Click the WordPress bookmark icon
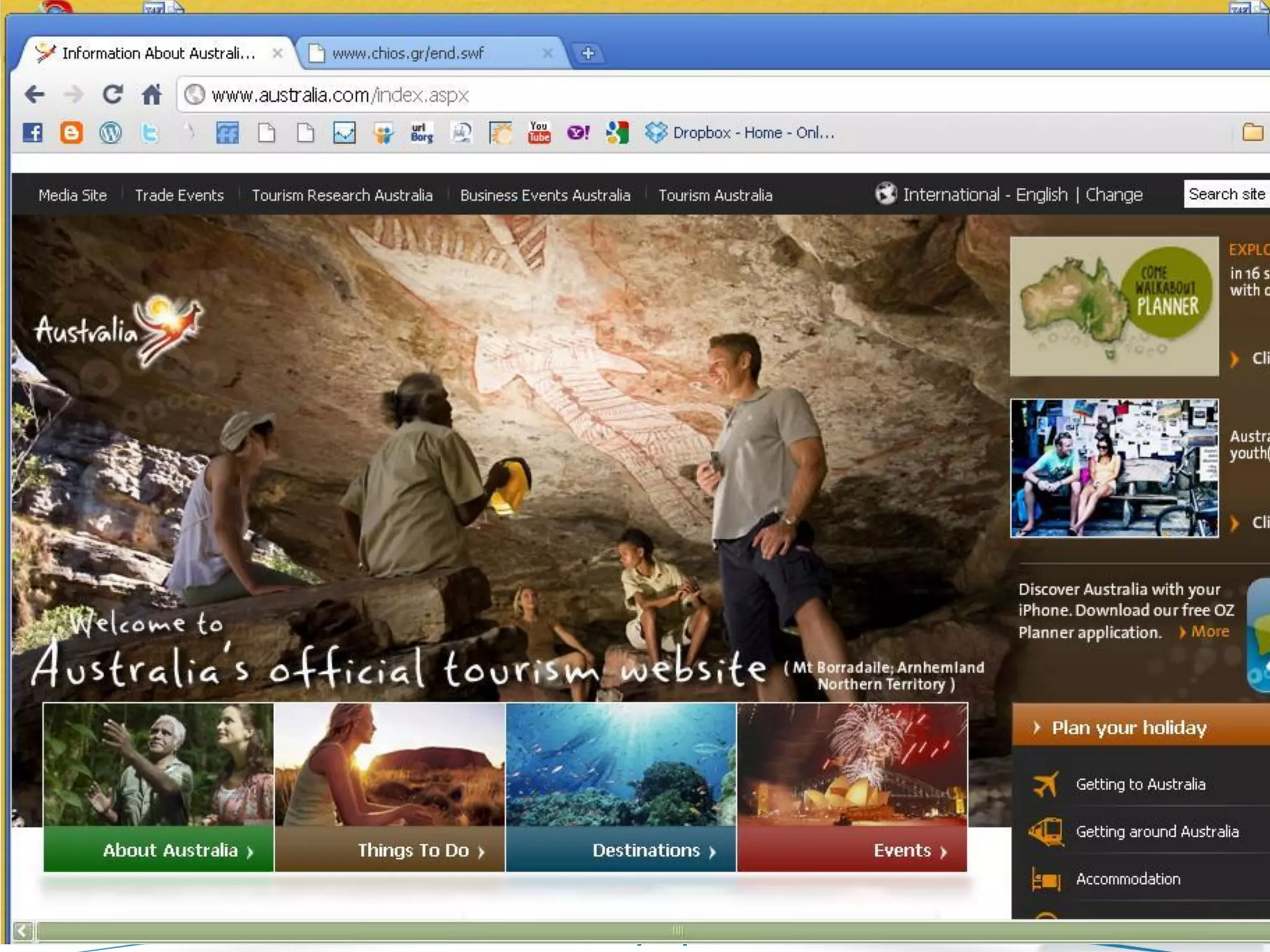 point(110,133)
